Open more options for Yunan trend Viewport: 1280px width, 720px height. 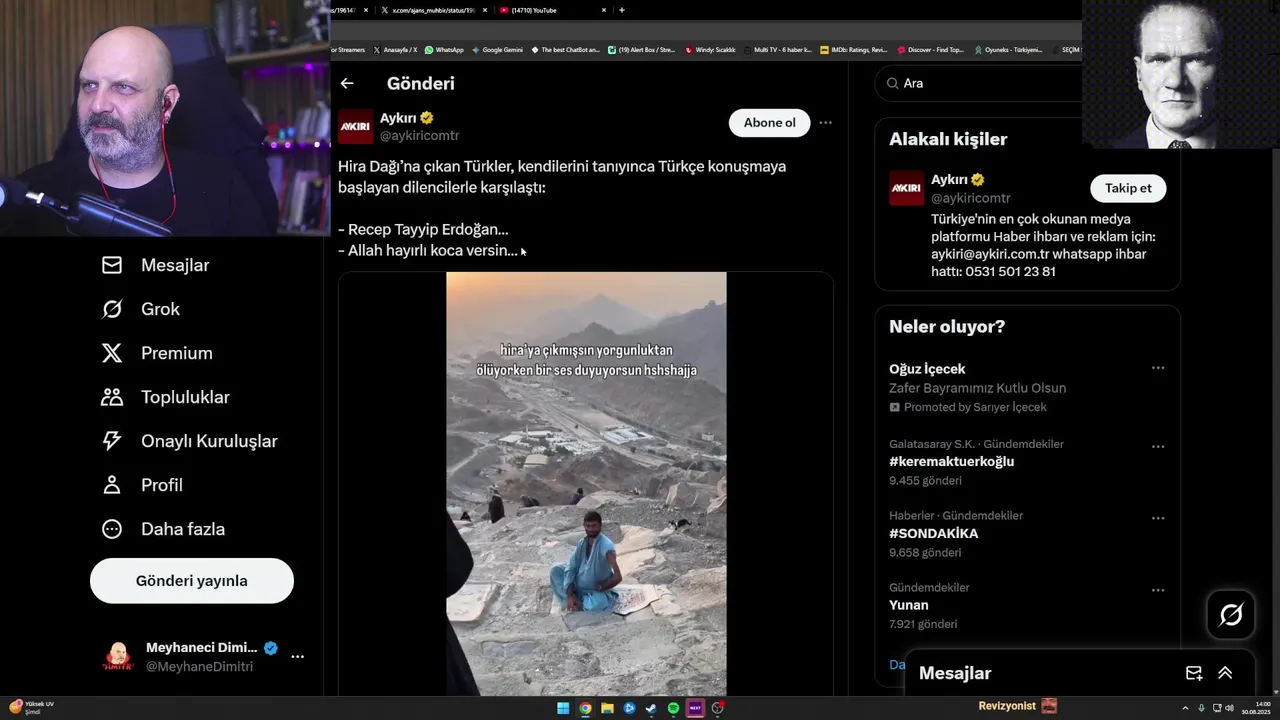(1158, 590)
